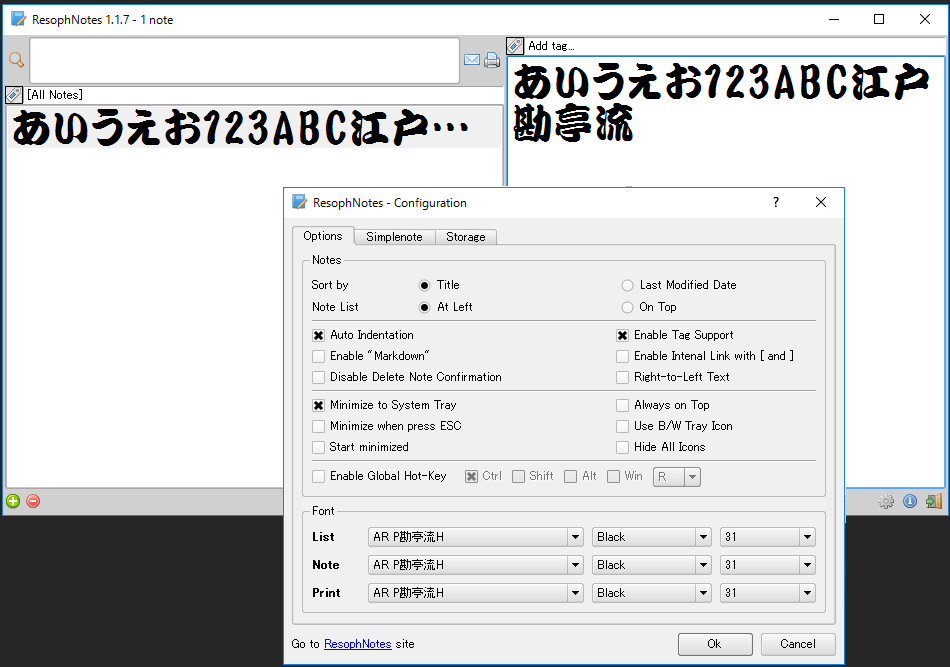950x667 pixels.
Task: Click the search input field
Action: [245, 60]
